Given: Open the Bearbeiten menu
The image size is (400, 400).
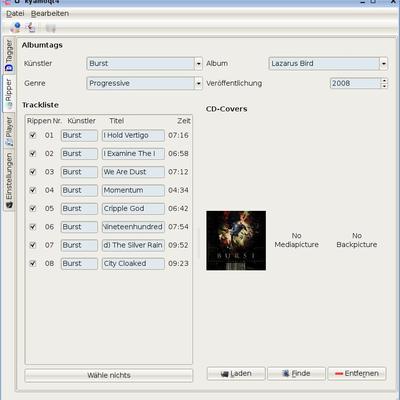Looking at the screenshot, I should coord(50,14).
